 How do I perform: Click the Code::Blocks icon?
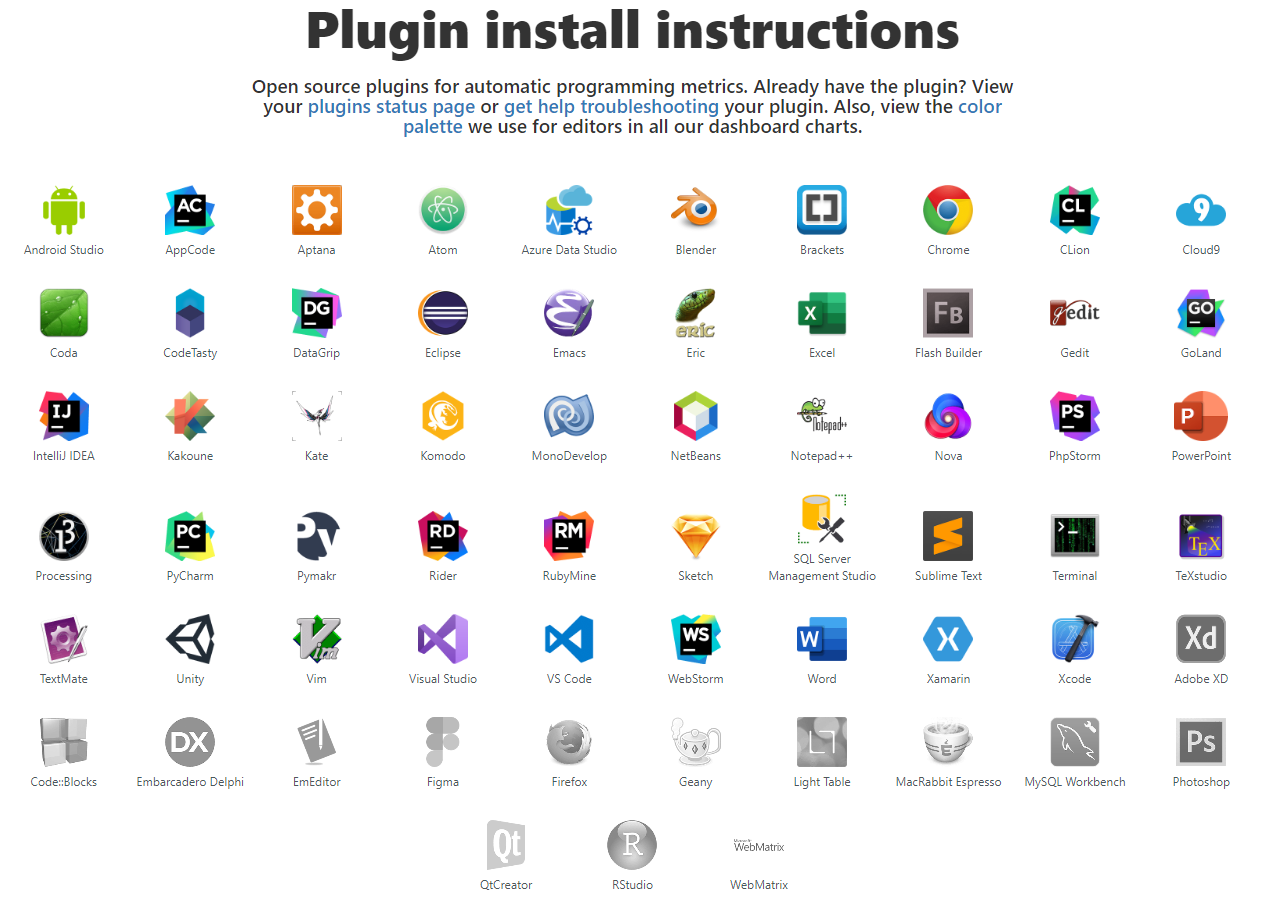(64, 742)
